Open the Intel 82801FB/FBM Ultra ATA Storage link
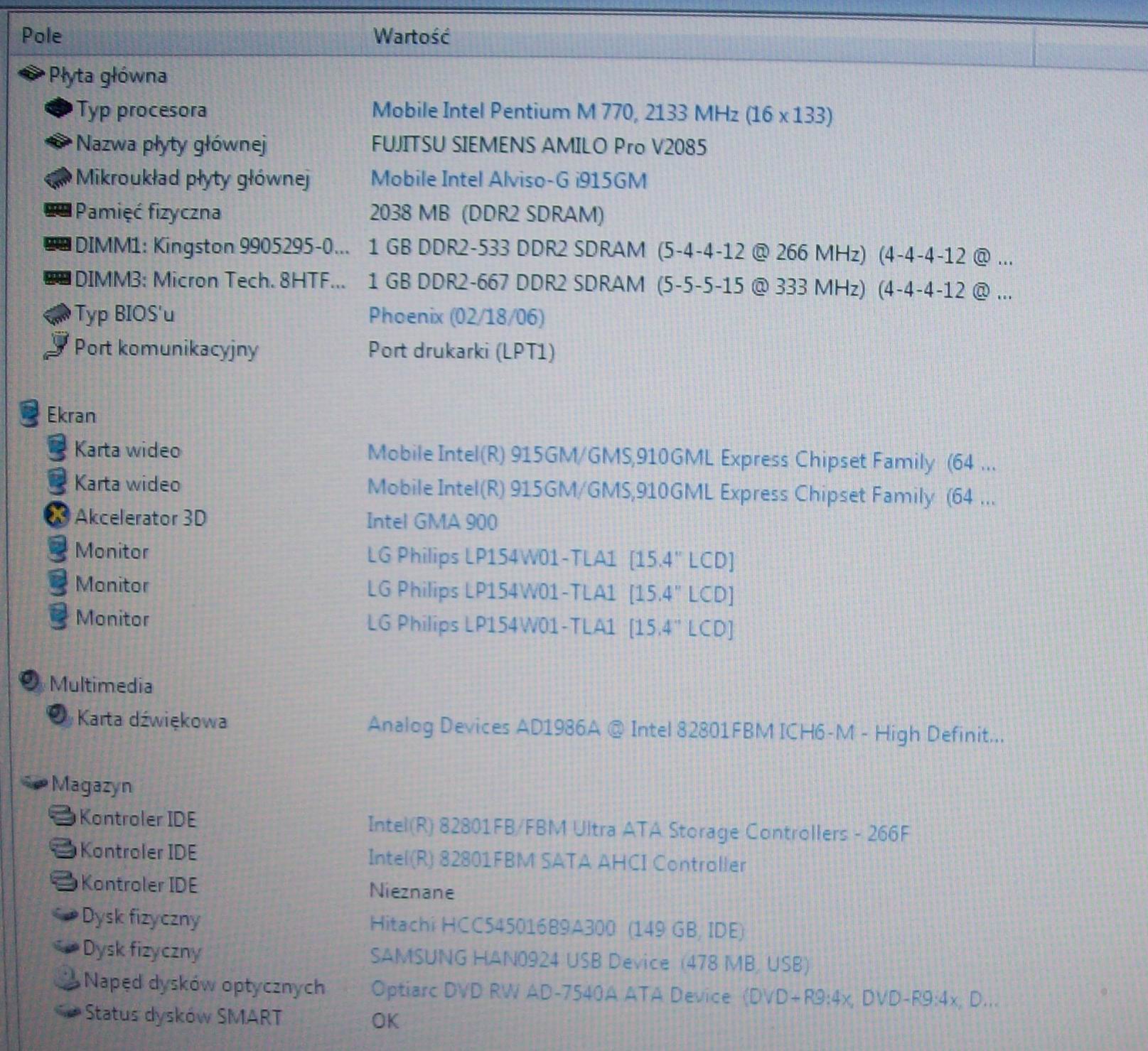Viewport: 1148px width, 1051px height. [639, 829]
